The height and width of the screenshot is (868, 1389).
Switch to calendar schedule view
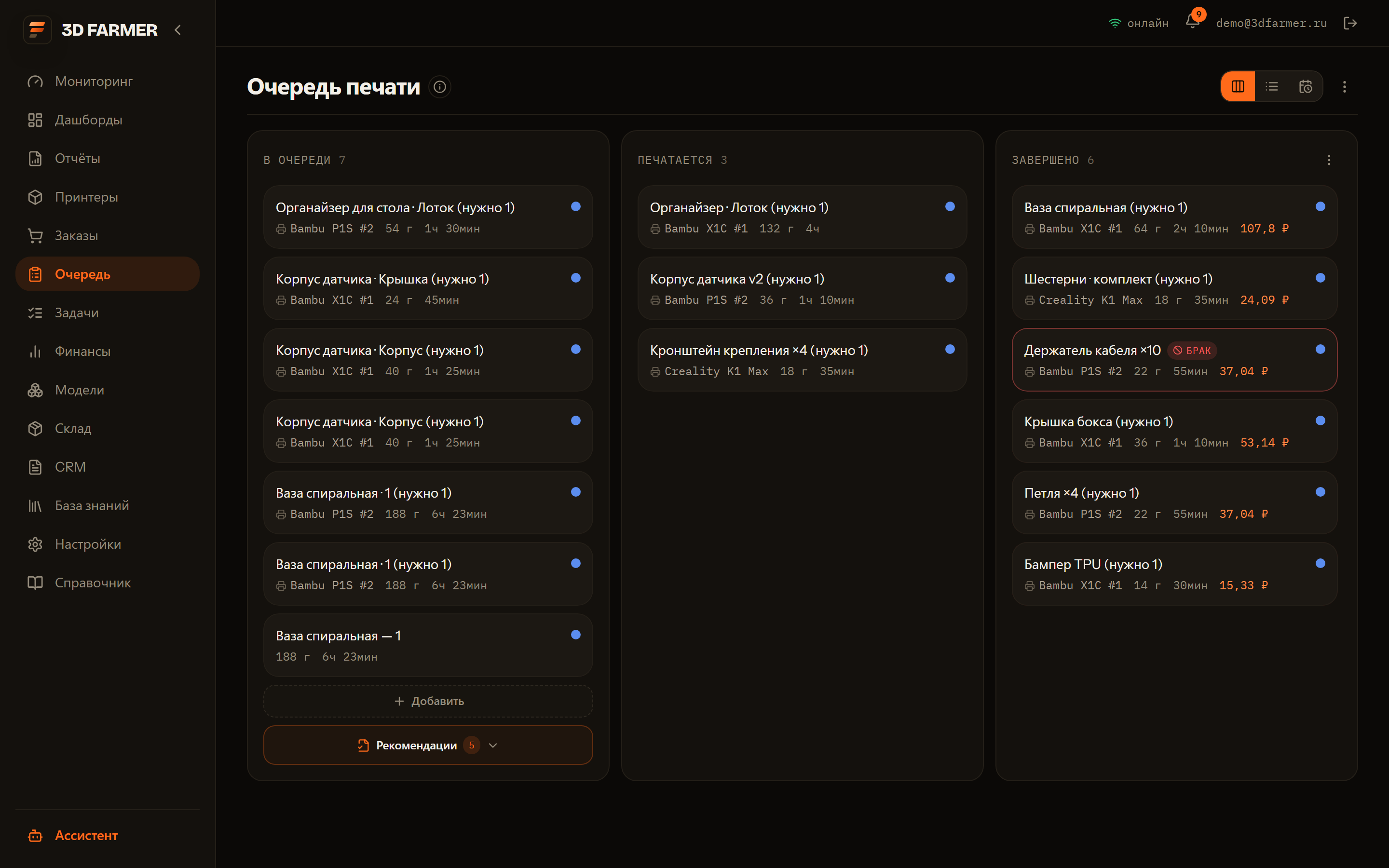(x=1306, y=87)
